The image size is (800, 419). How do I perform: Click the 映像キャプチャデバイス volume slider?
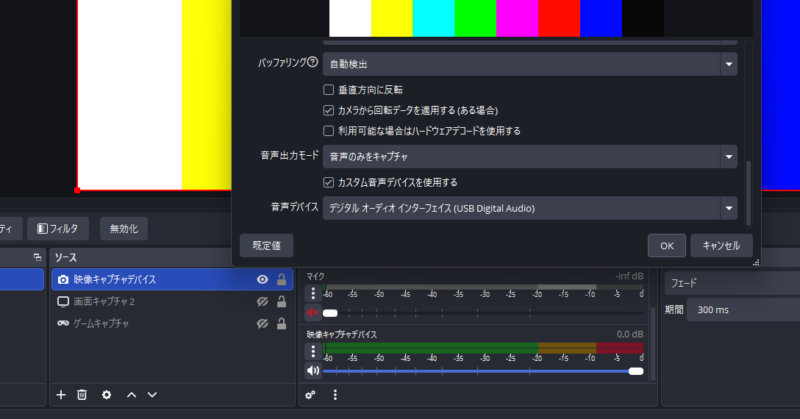[480, 371]
